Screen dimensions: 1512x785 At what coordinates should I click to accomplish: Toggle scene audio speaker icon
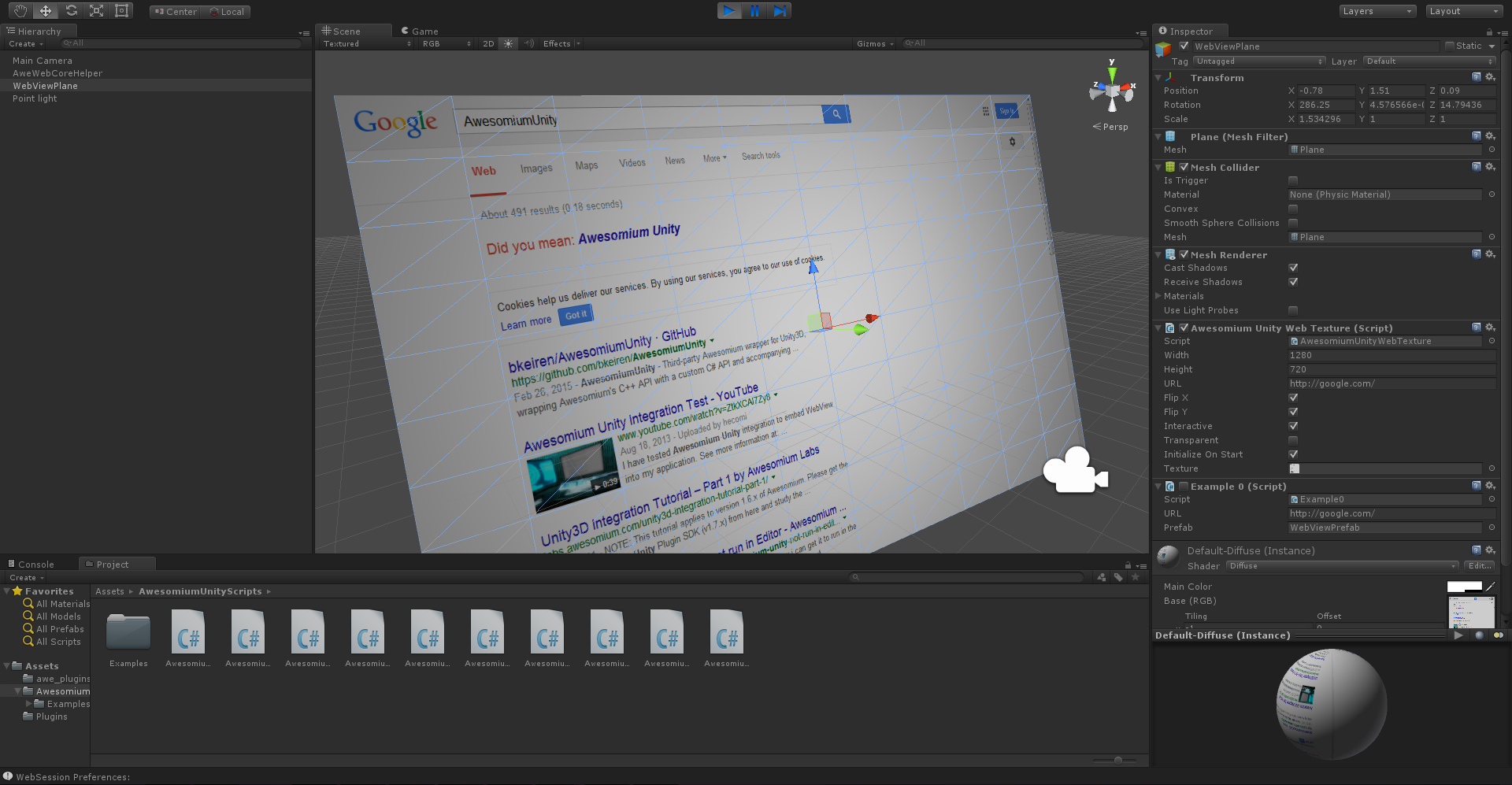point(528,44)
